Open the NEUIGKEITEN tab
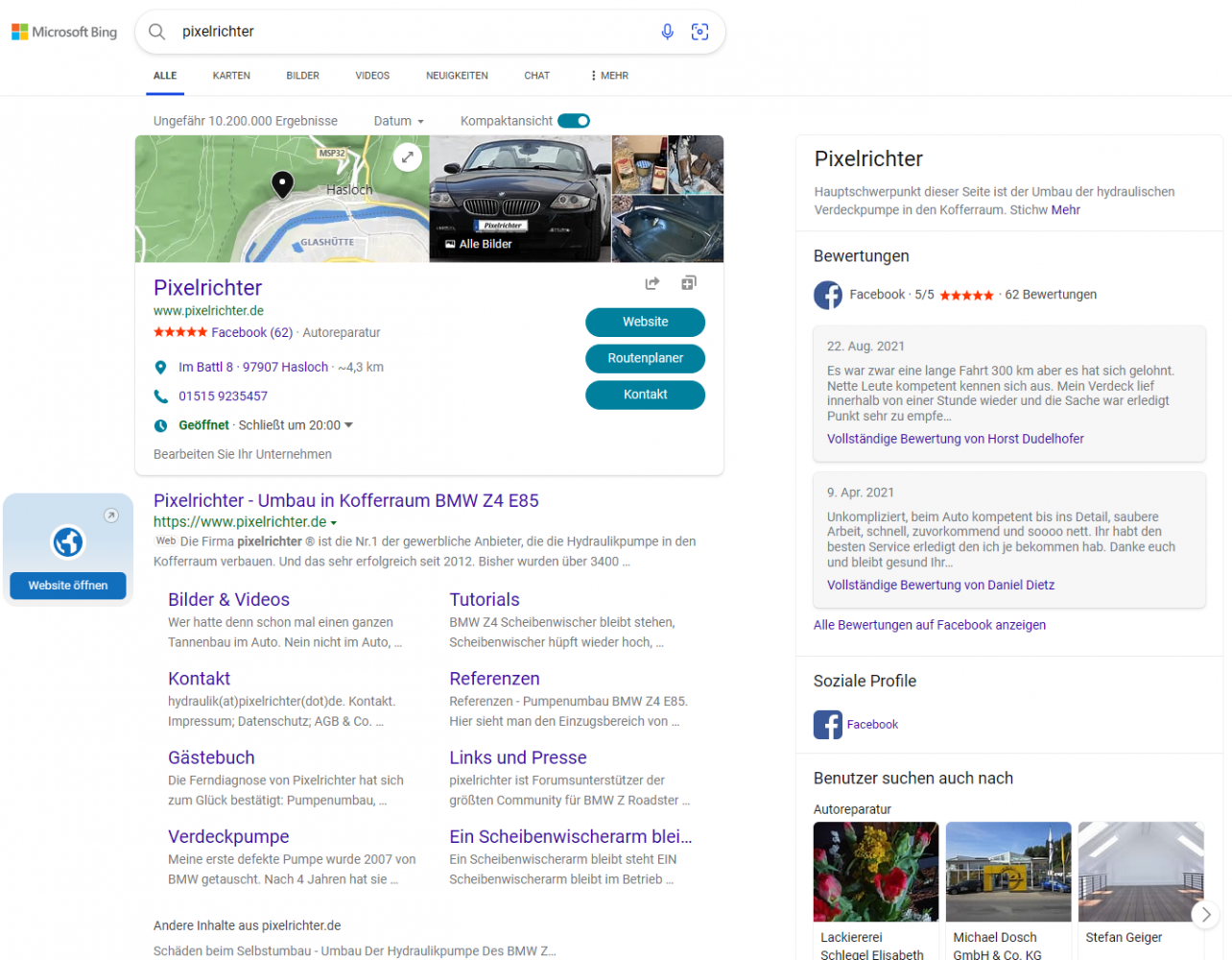This screenshot has height=960, width=1232. 457,76
